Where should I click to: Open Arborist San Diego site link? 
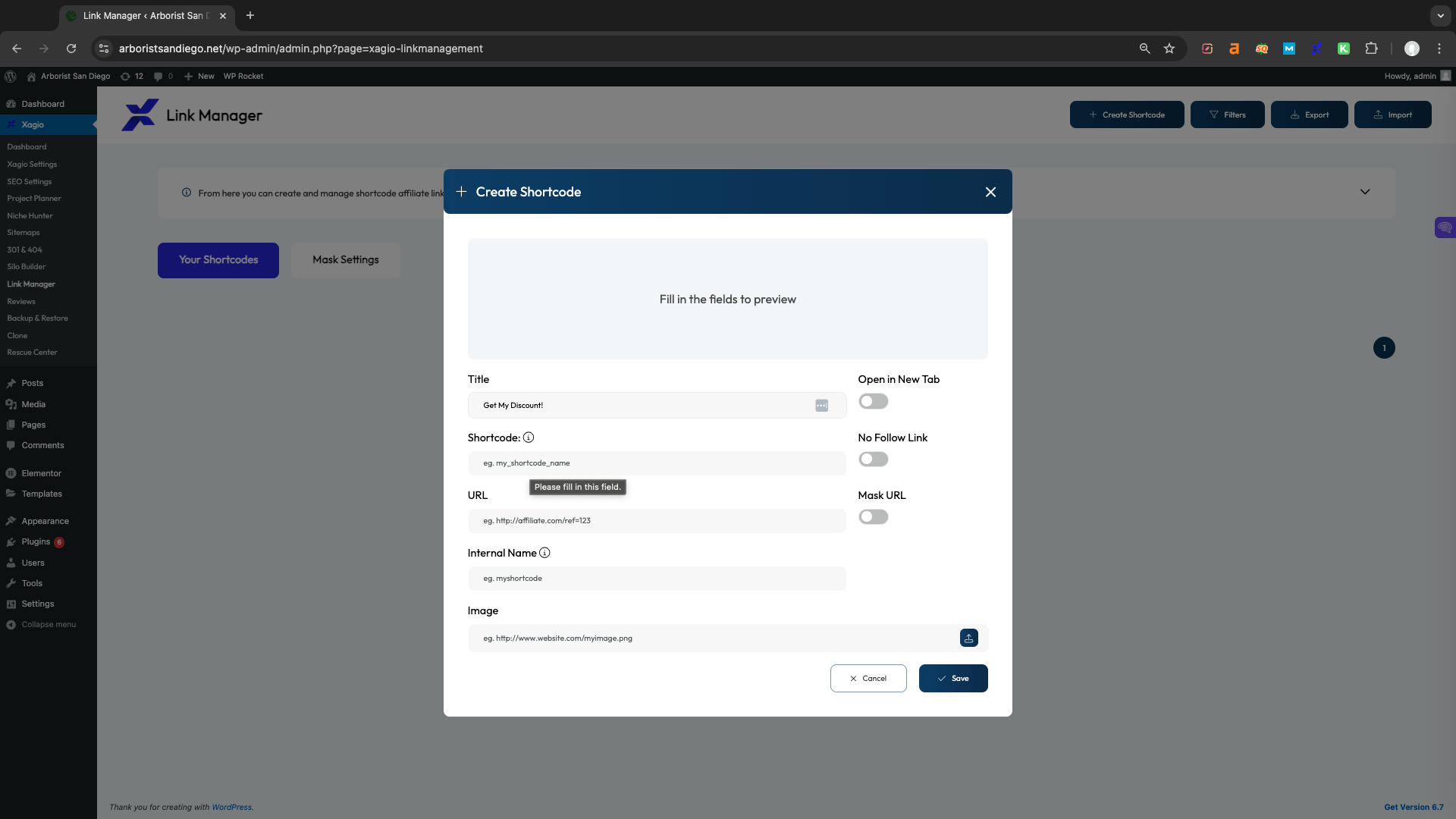click(x=68, y=76)
